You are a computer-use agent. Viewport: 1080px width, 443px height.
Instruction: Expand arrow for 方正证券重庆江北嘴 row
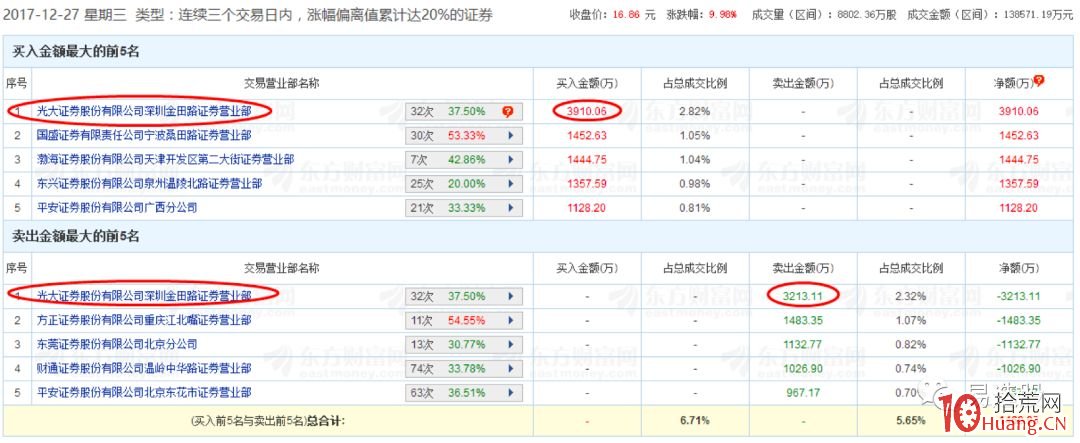(x=510, y=320)
